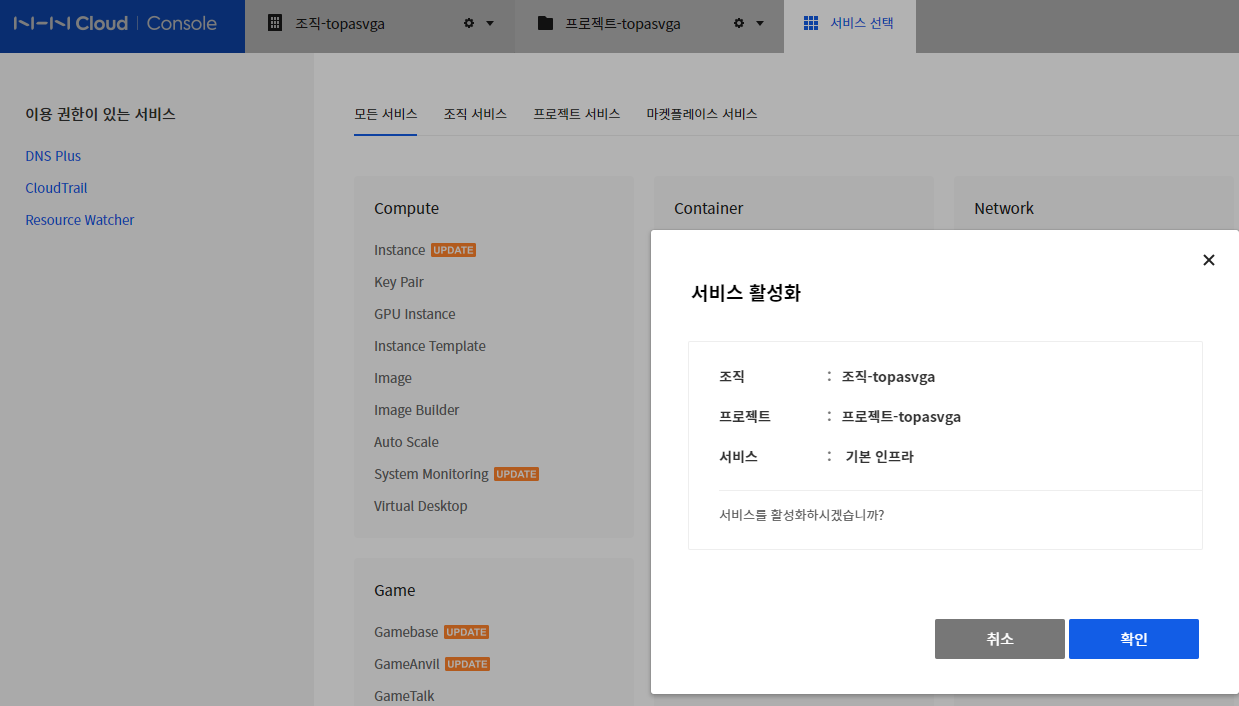Open DNS Plus in sidebar
The width and height of the screenshot is (1239, 706).
point(53,156)
